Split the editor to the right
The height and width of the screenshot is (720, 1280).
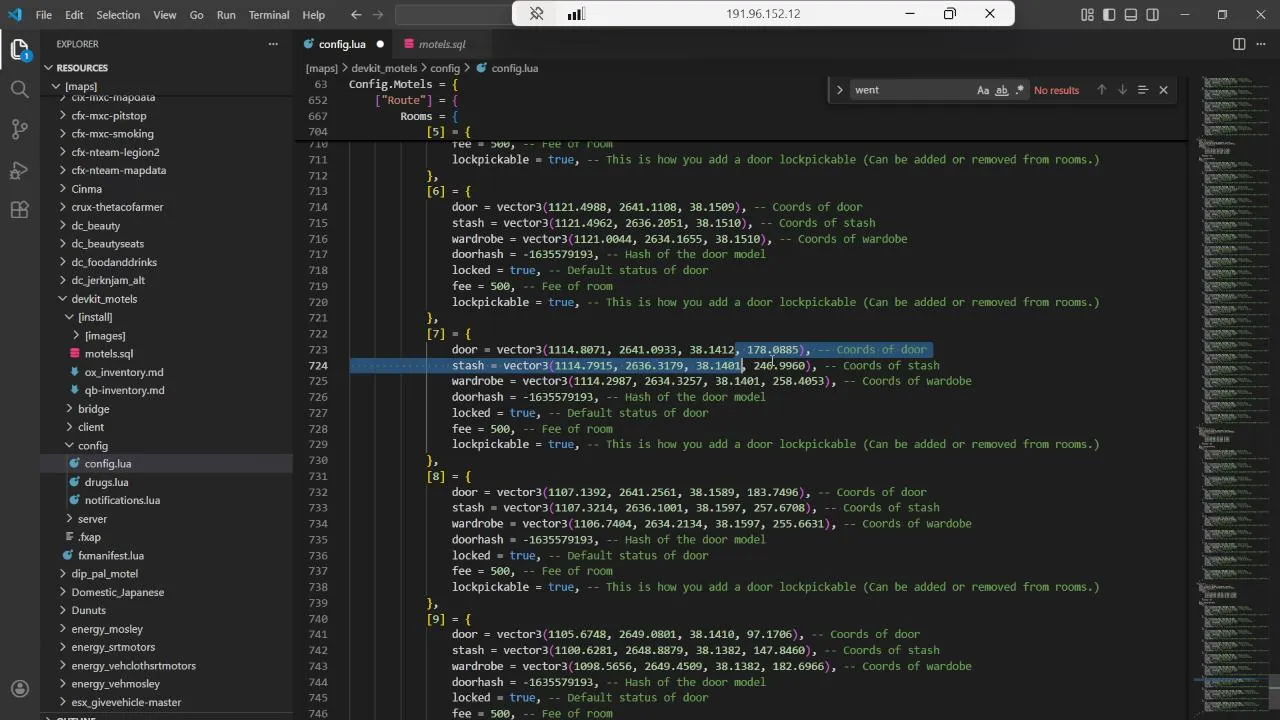tap(1239, 44)
